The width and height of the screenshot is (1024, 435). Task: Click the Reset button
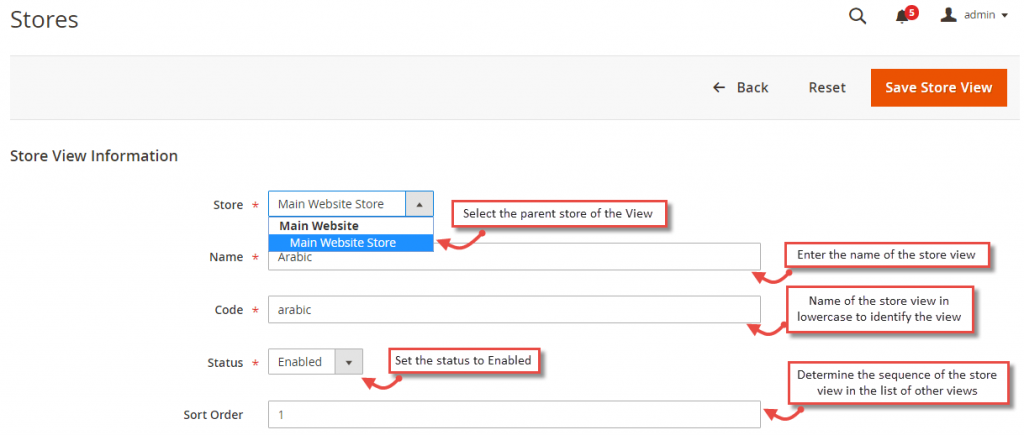pyautogui.click(x=827, y=88)
